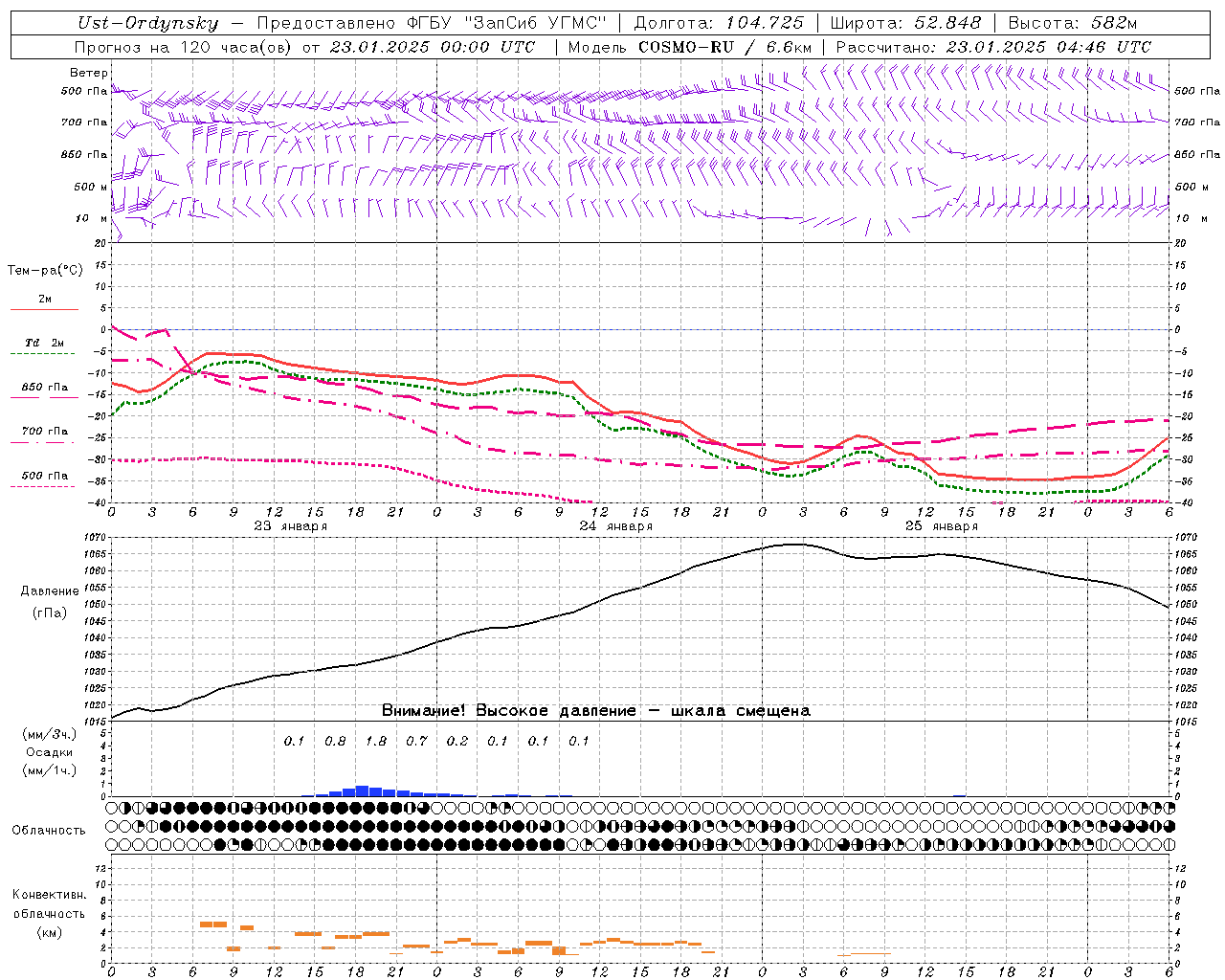This screenshot has height=980, width=1225.
Task: Click the Td 2м dew point legend
Action: [44, 343]
